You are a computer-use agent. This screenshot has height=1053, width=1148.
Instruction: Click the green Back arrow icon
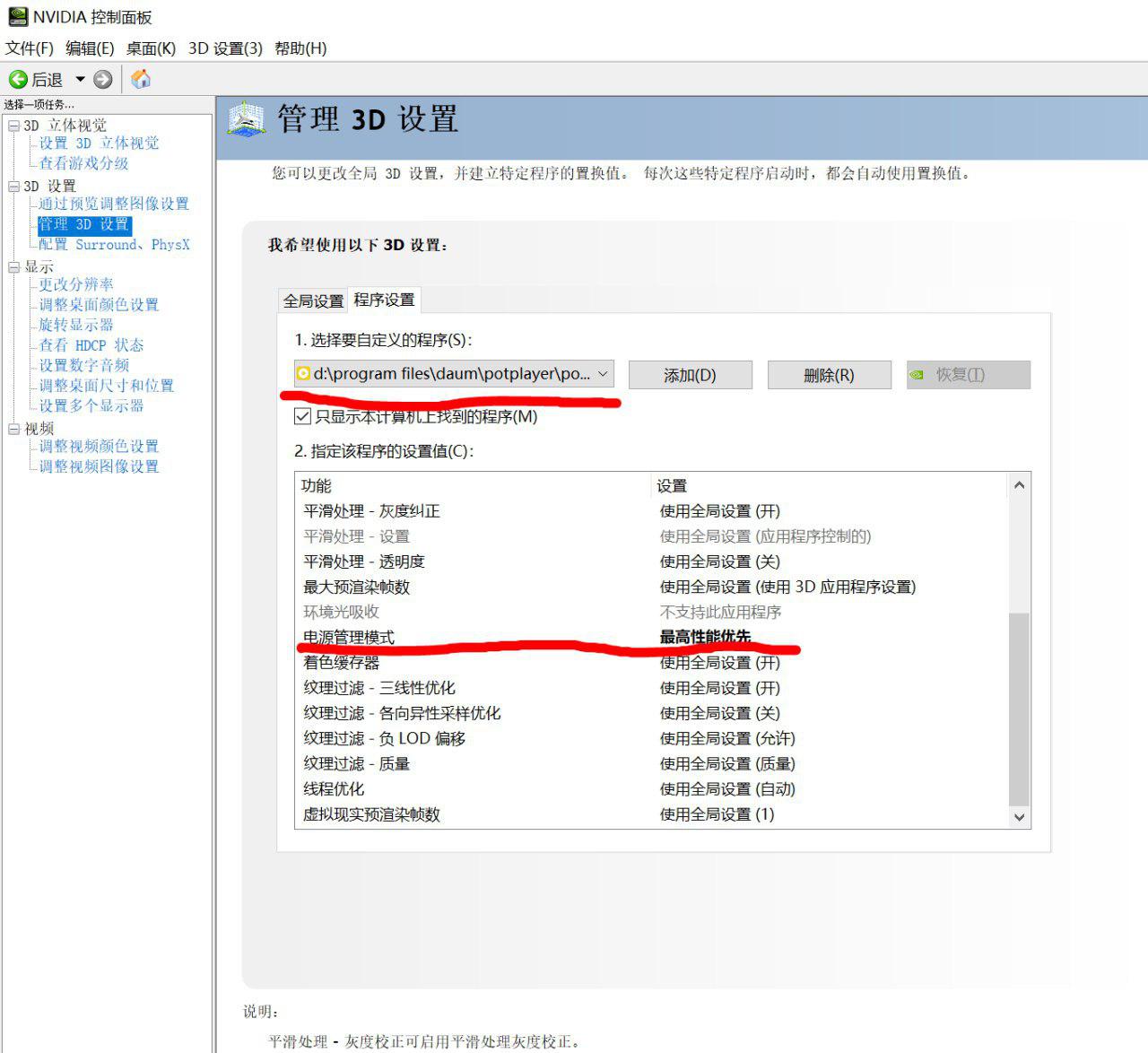pos(18,79)
